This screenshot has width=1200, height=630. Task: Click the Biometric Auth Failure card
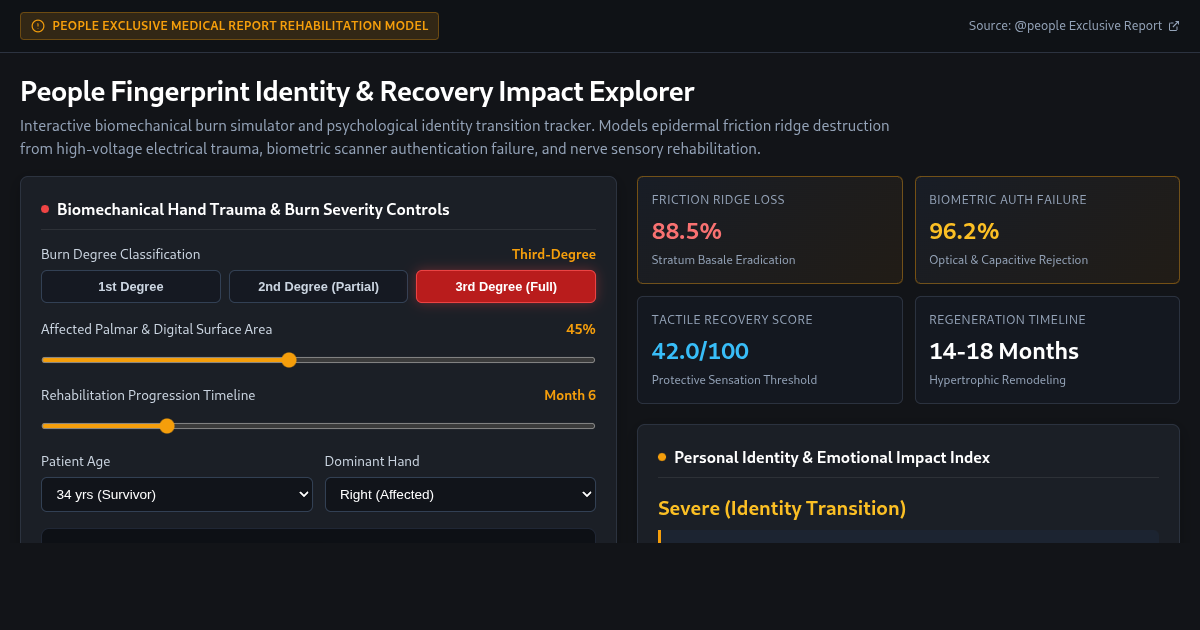coord(1047,230)
